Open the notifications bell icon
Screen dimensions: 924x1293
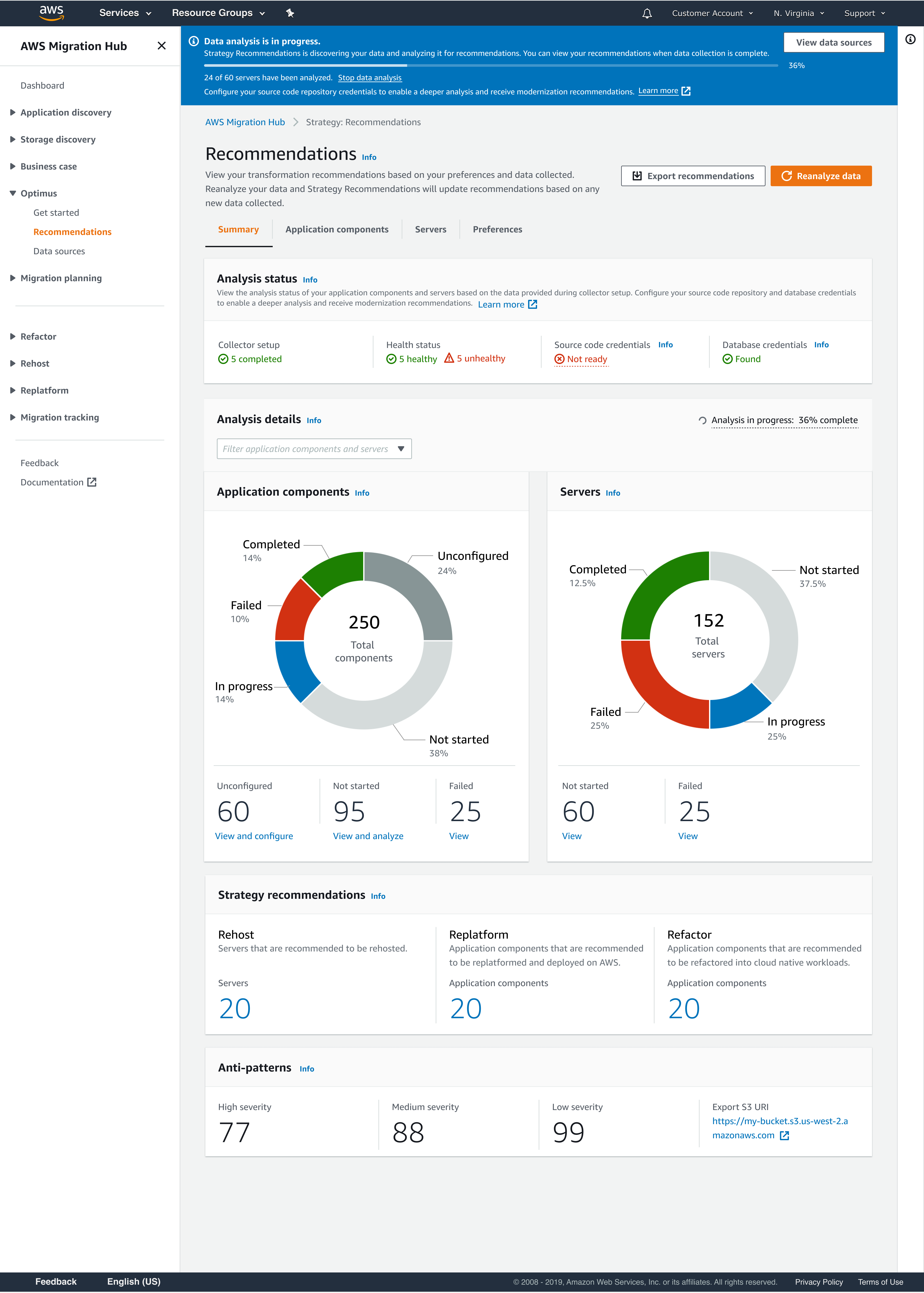(647, 13)
